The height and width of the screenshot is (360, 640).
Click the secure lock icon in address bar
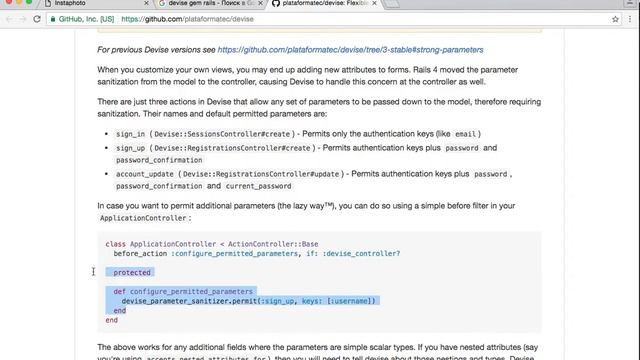tap(53, 19)
